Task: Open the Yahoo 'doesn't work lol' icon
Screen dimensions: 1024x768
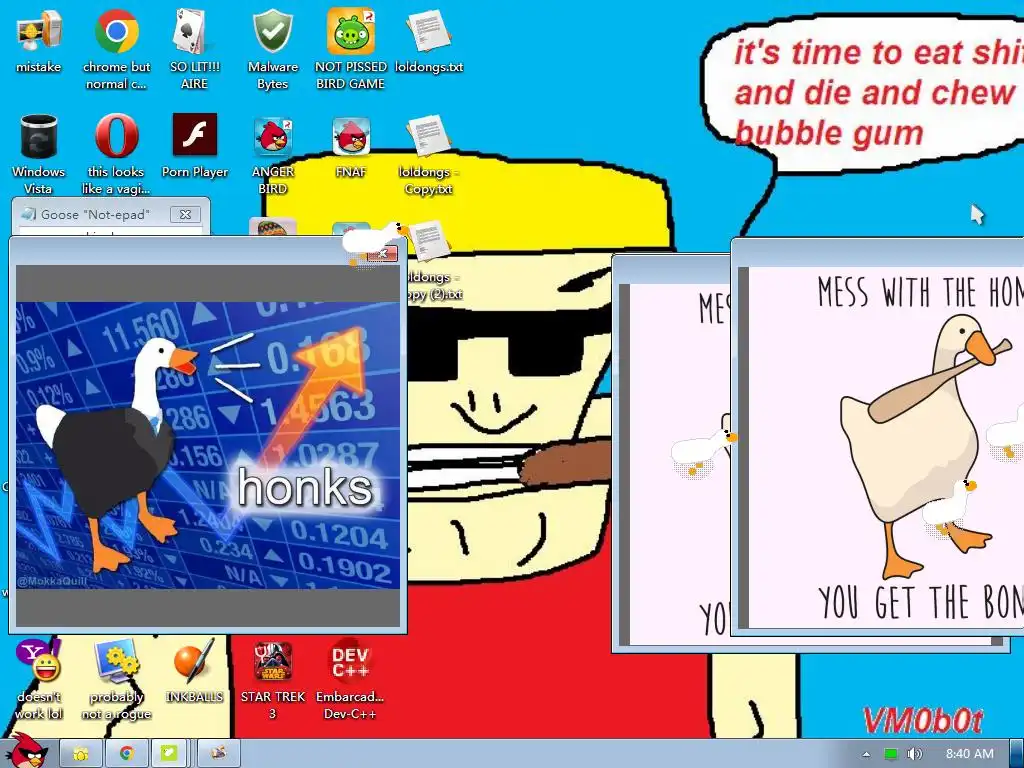Action: tap(39, 679)
